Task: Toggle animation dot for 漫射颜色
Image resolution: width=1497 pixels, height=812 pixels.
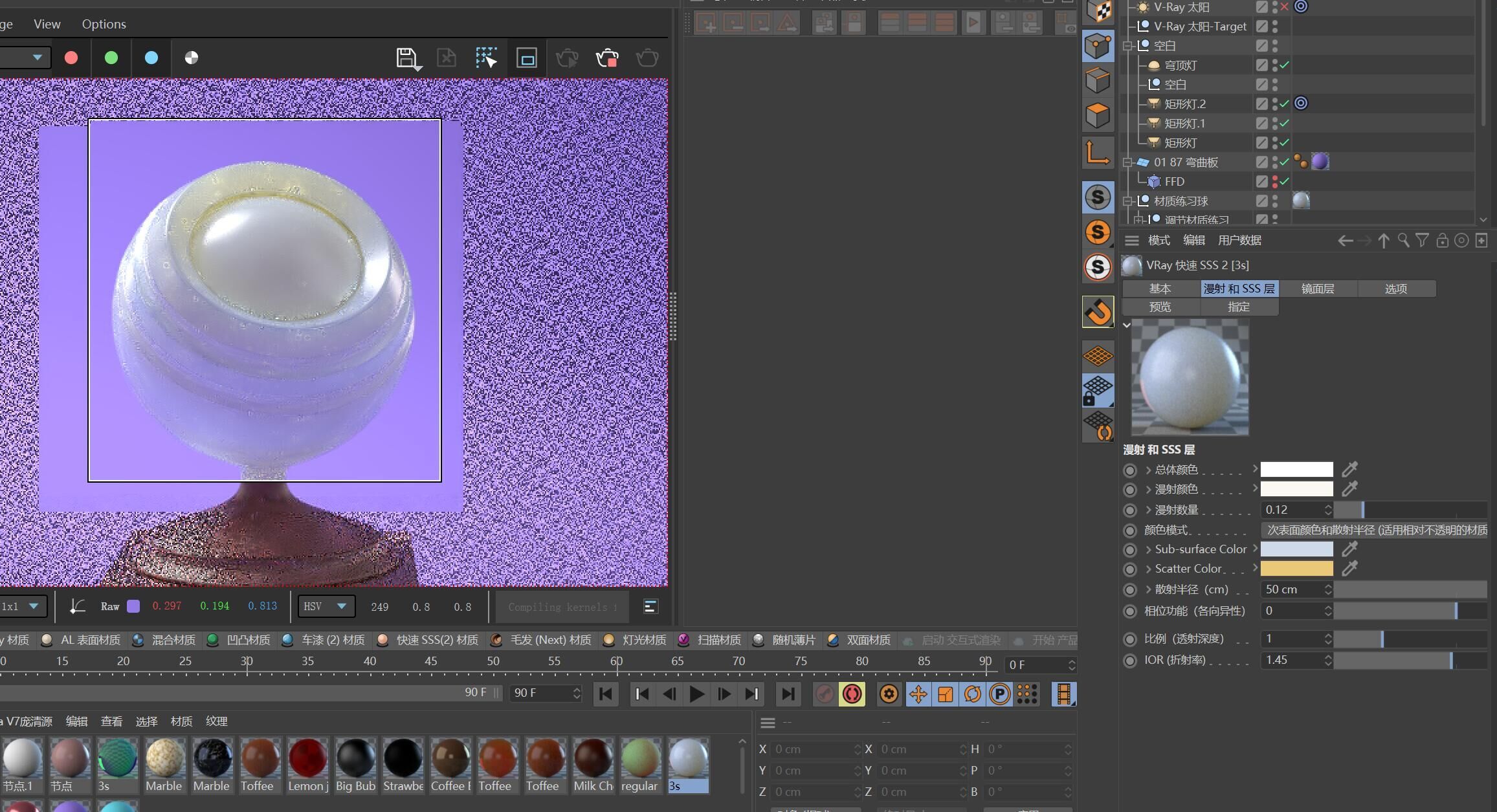Action: click(1130, 490)
